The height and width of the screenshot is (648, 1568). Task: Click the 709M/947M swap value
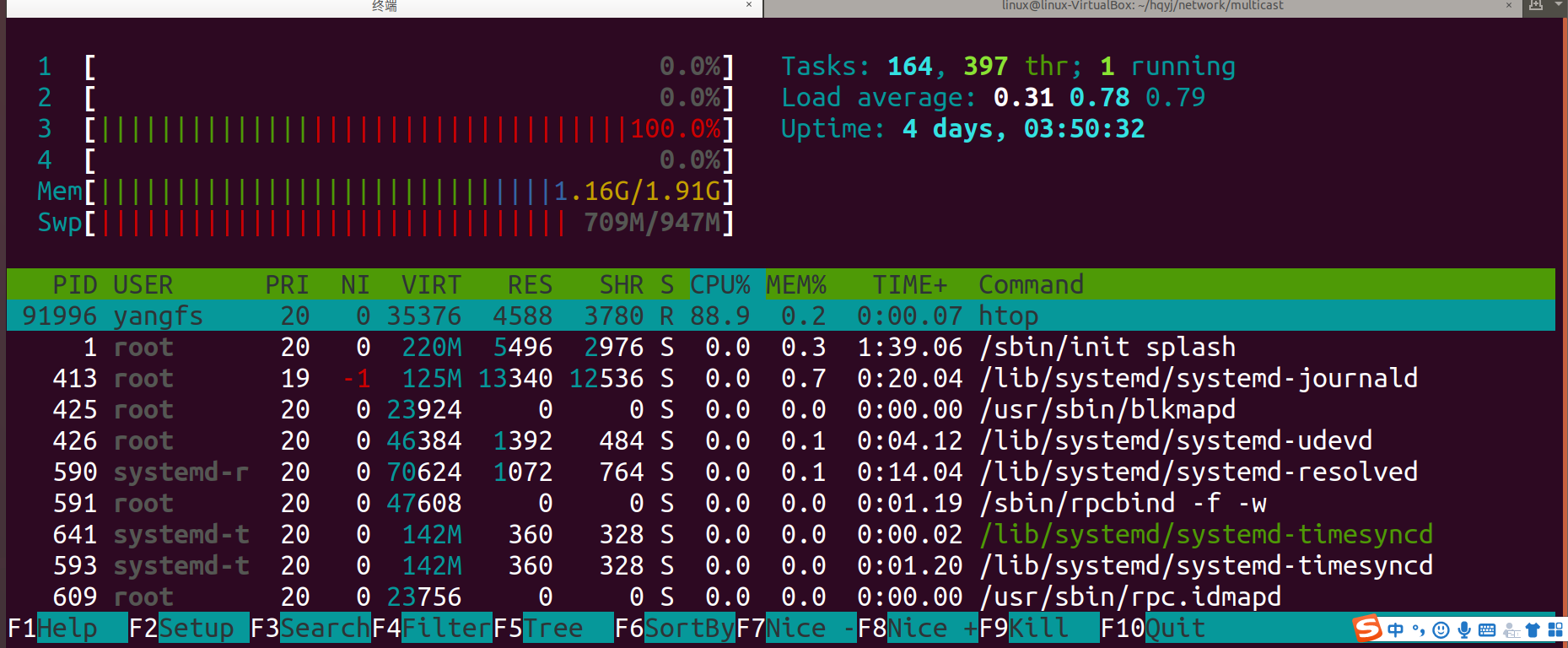point(652,223)
